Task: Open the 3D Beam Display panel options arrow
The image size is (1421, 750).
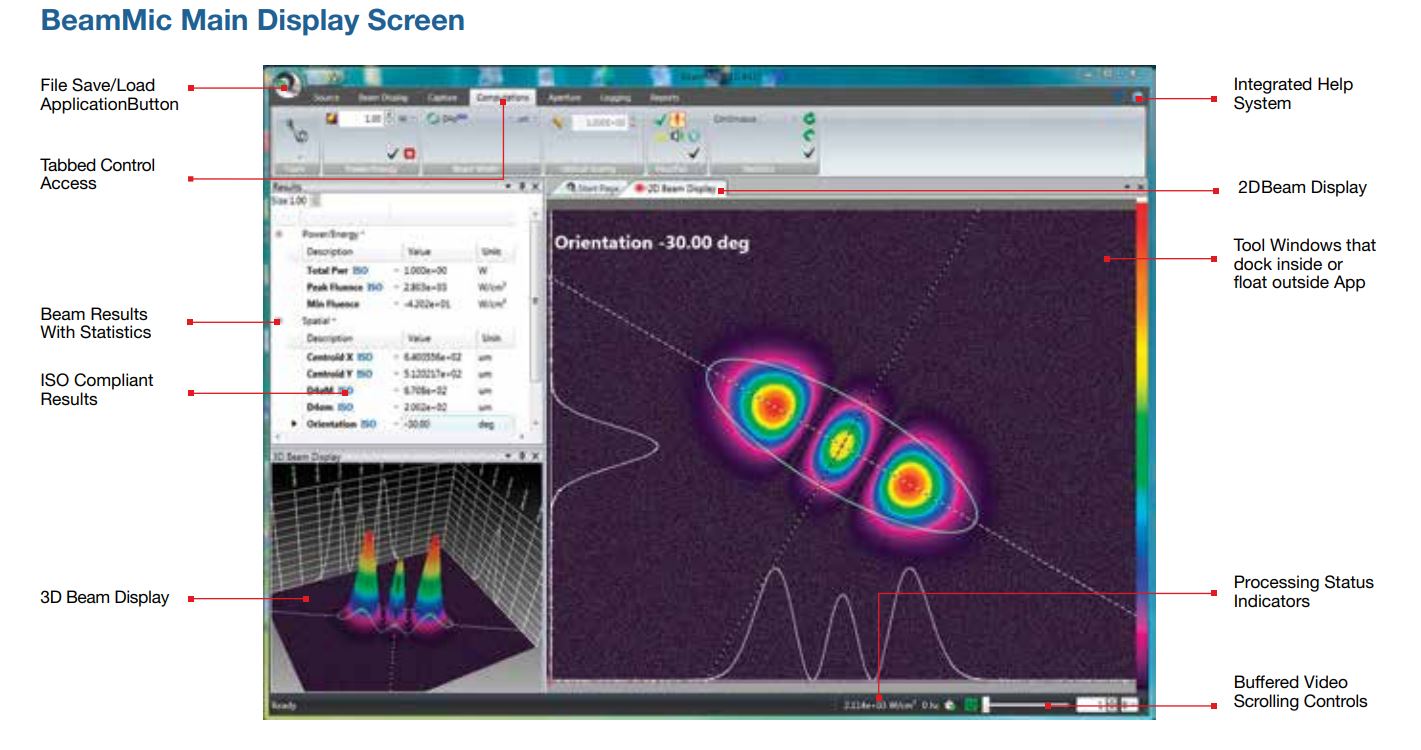Action: pos(508,456)
